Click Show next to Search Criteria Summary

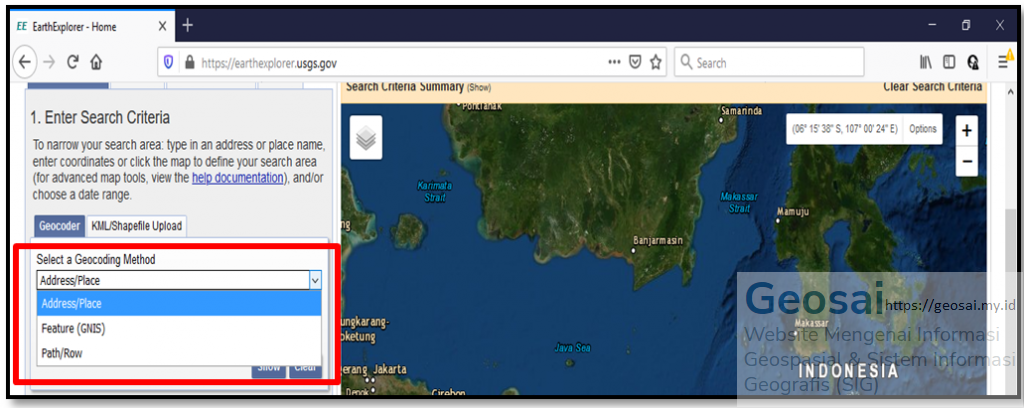(479, 87)
